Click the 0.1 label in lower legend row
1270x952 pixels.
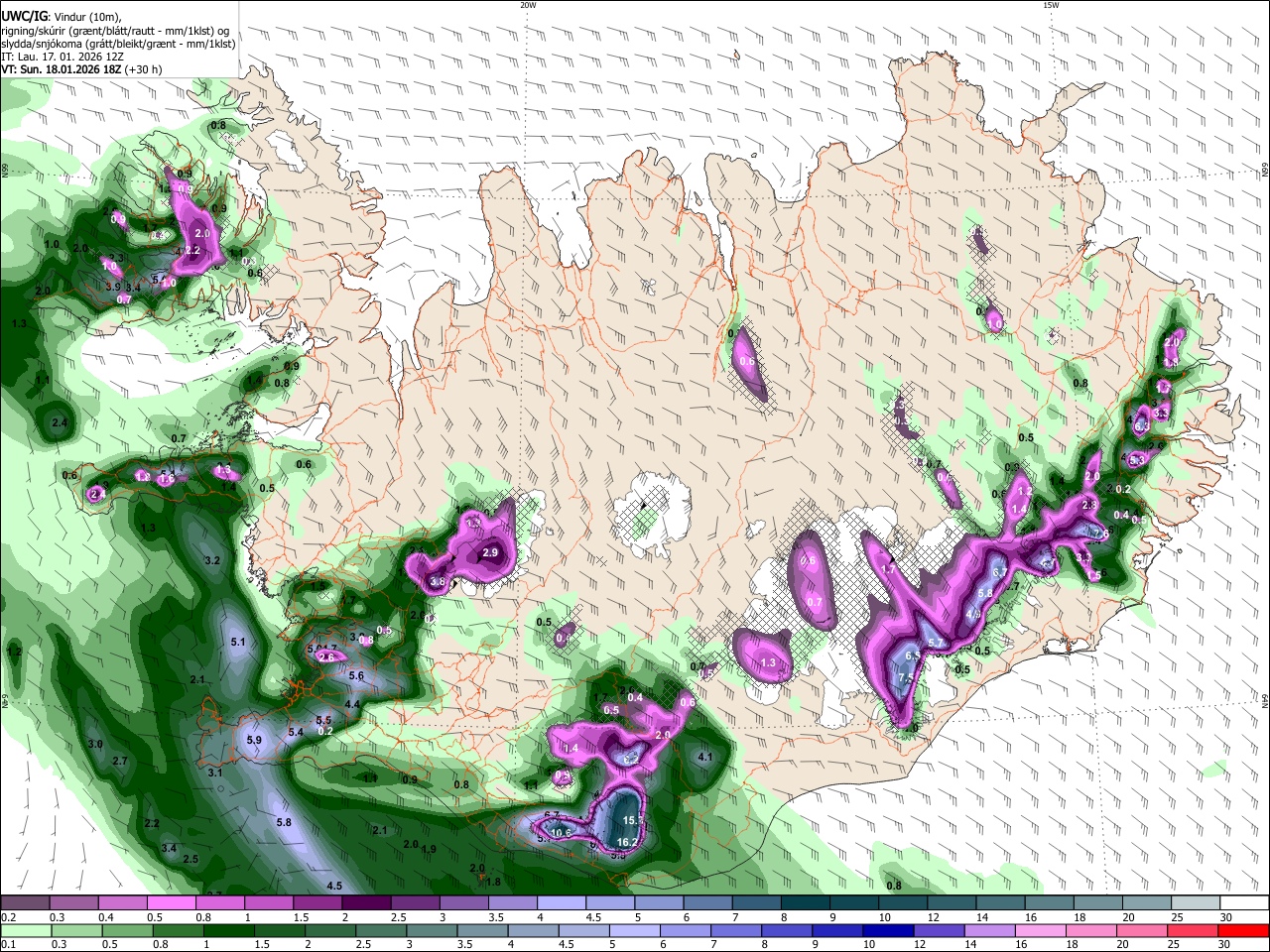pos(8,944)
